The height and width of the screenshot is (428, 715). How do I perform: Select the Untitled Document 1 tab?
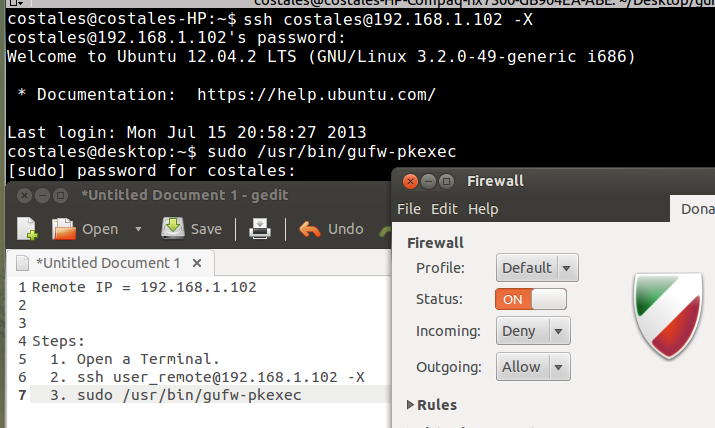coord(108,263)
